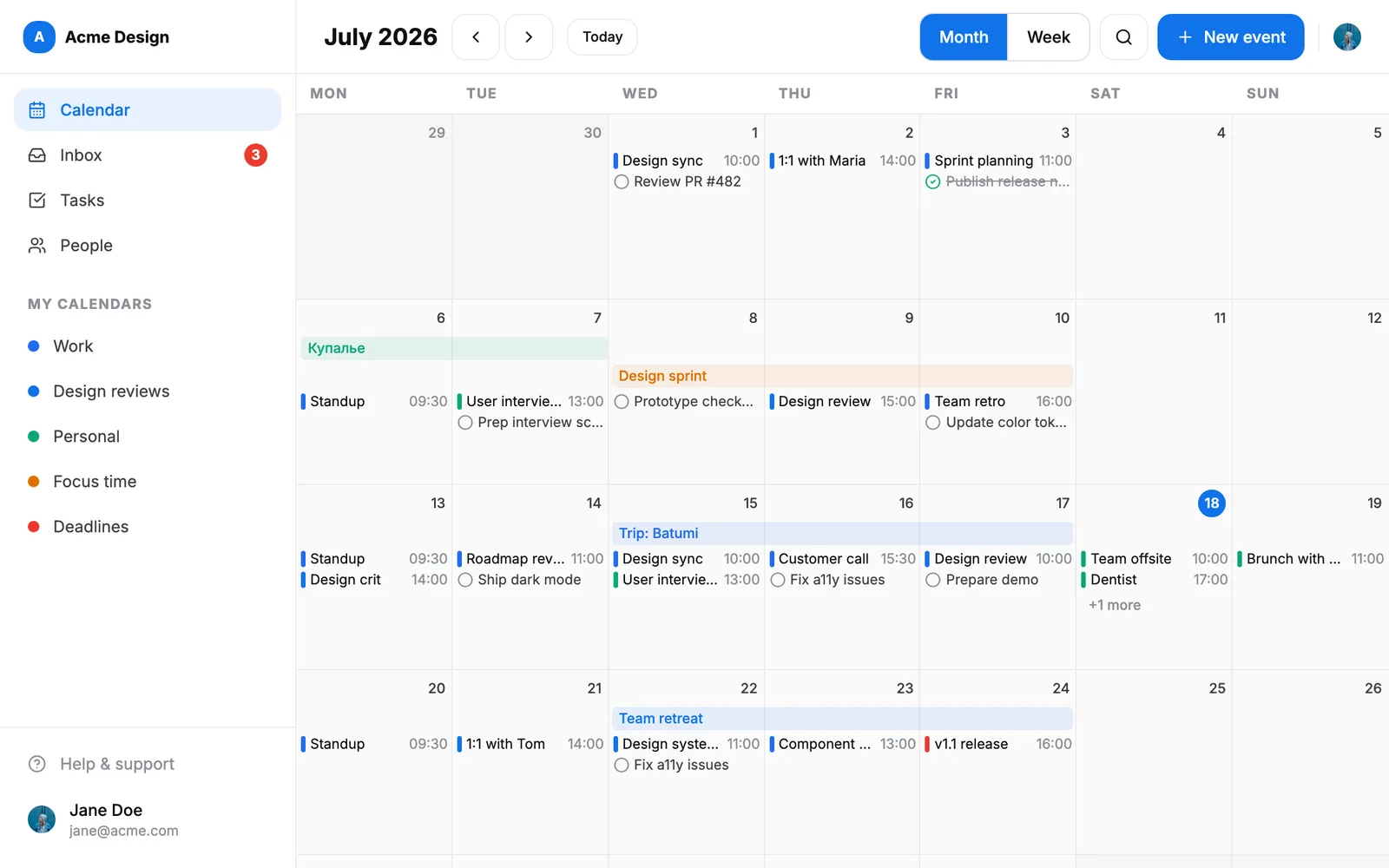The image size is (1389, 868).
Task: Select today's date 18
Action: click(1211, 503)
